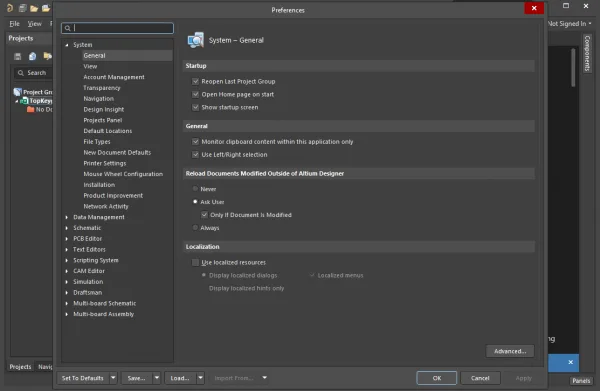Click the Preferences search input field

pyautogui.click(x=117, y=28)
